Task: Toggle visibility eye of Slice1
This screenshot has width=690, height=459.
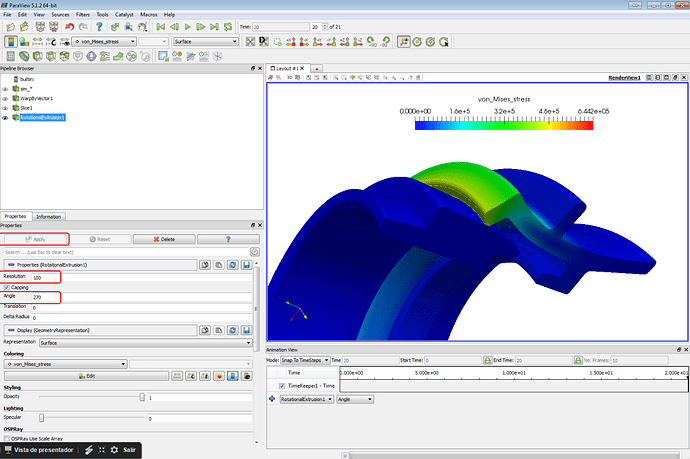Action: (6, 107)
